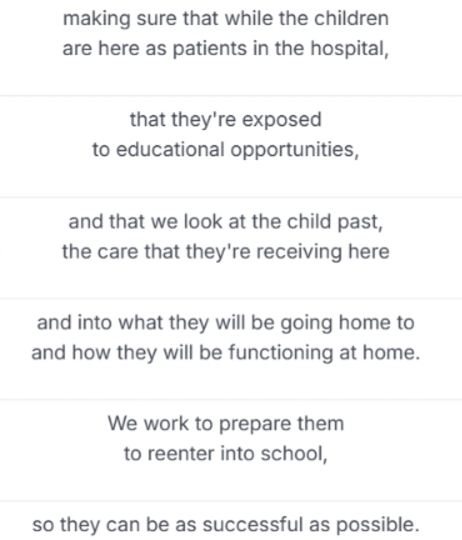Select 'and how they will be functioning at home.'

point(226,353)
